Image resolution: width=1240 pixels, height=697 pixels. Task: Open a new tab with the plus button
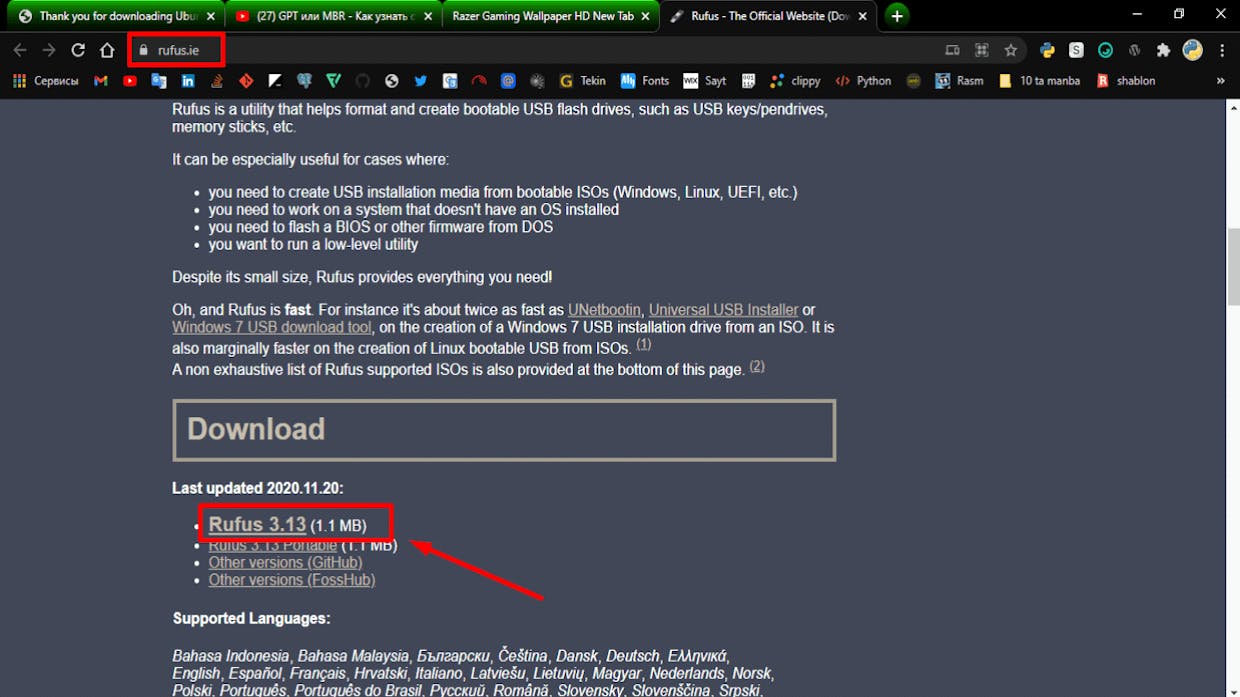897,16
